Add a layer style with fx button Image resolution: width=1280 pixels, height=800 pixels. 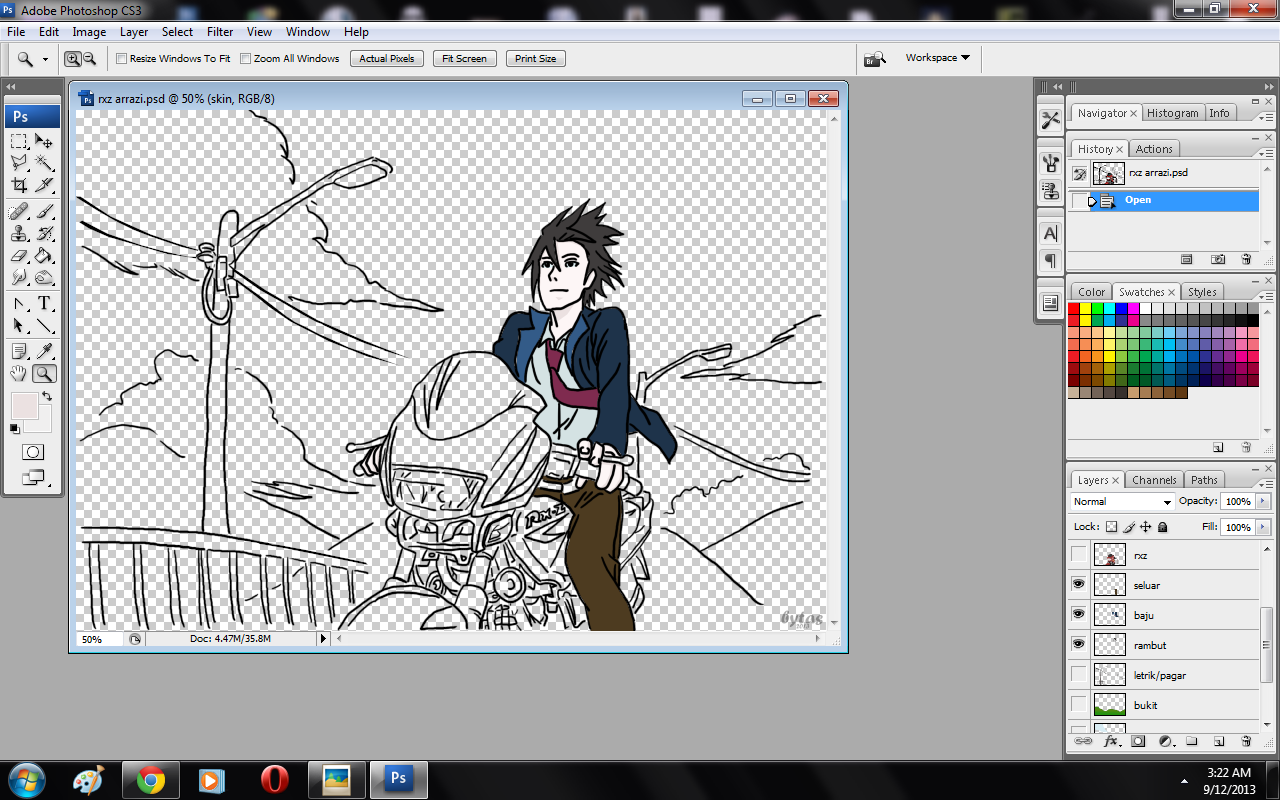click(x=1111, y=742)
